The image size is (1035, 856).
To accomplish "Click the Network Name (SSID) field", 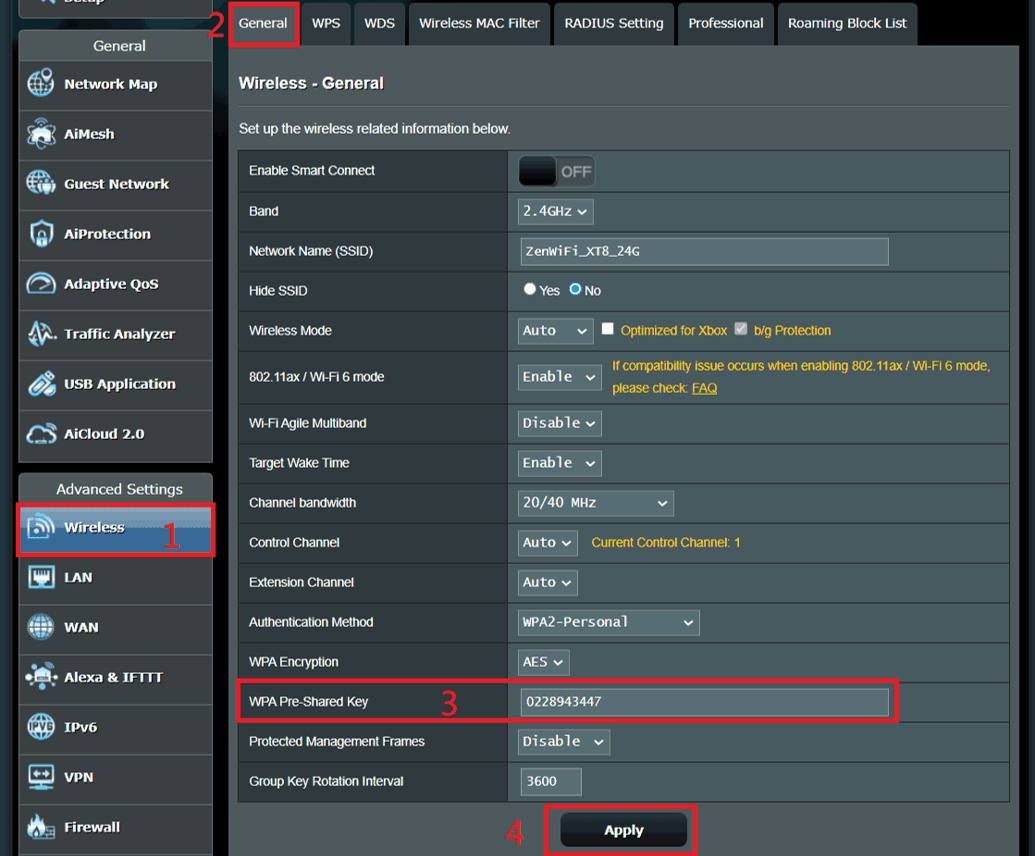I will pyautogui.click(x=704, y=251).
